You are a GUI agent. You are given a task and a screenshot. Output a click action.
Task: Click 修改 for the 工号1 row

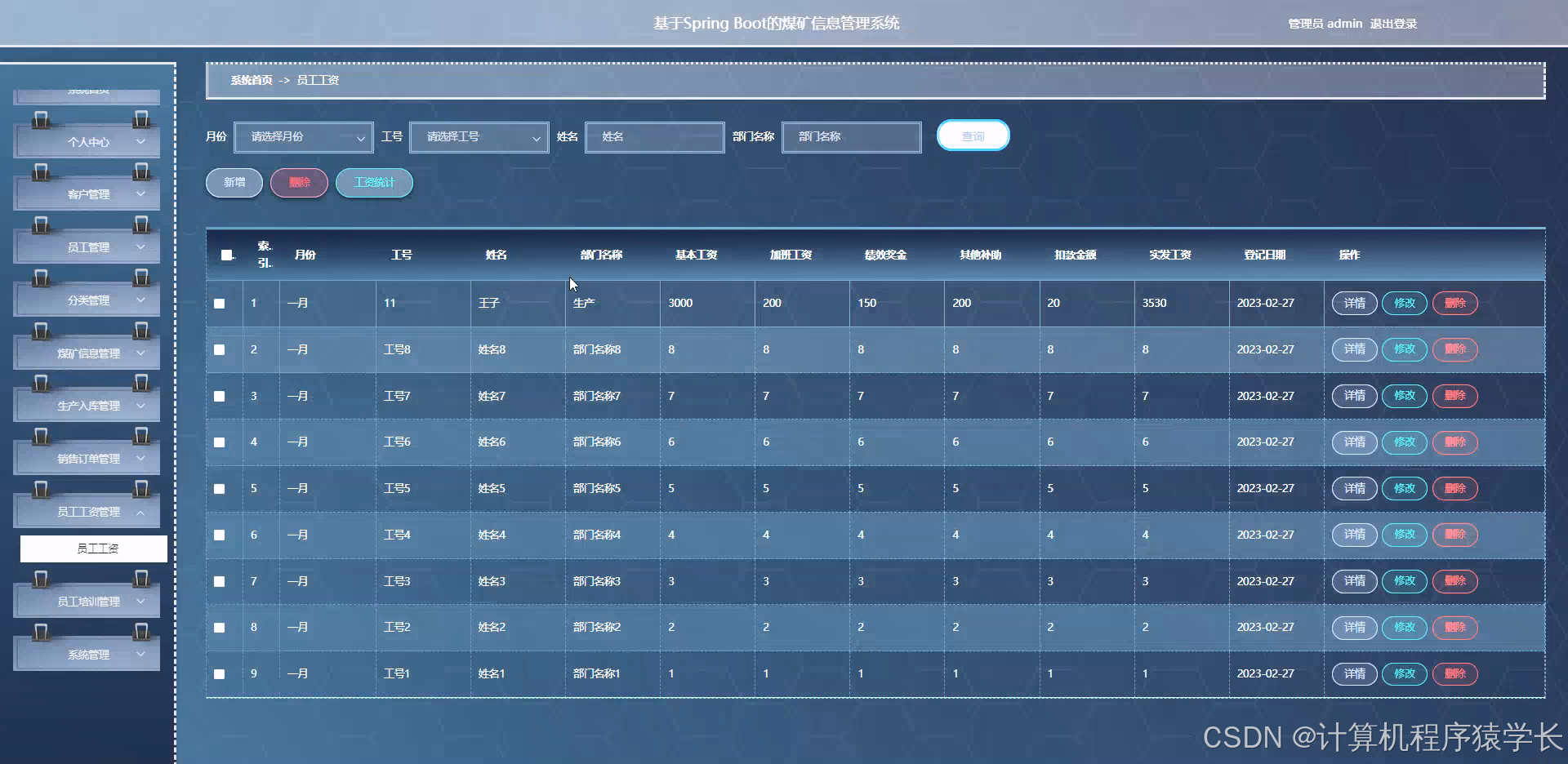point(1405,674)
